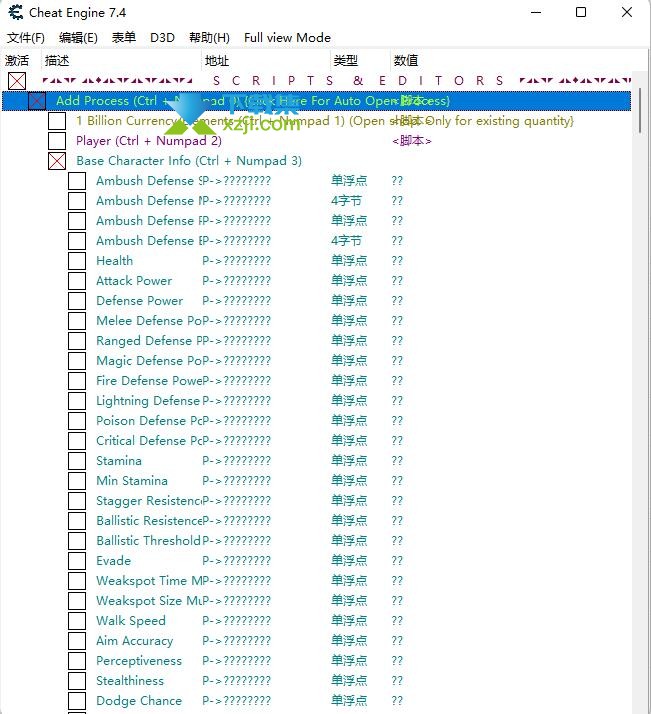651x714 pixels.
Task: Select the Weakspot Size row description
Action: point(149,601)
